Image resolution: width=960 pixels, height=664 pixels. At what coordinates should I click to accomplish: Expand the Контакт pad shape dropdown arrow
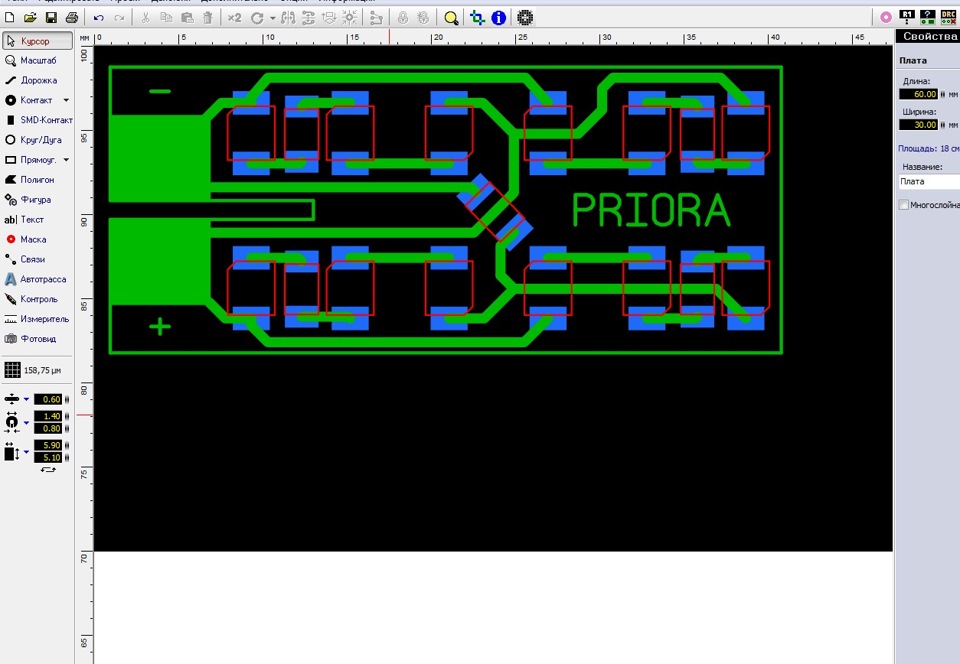tap(66, 100)
